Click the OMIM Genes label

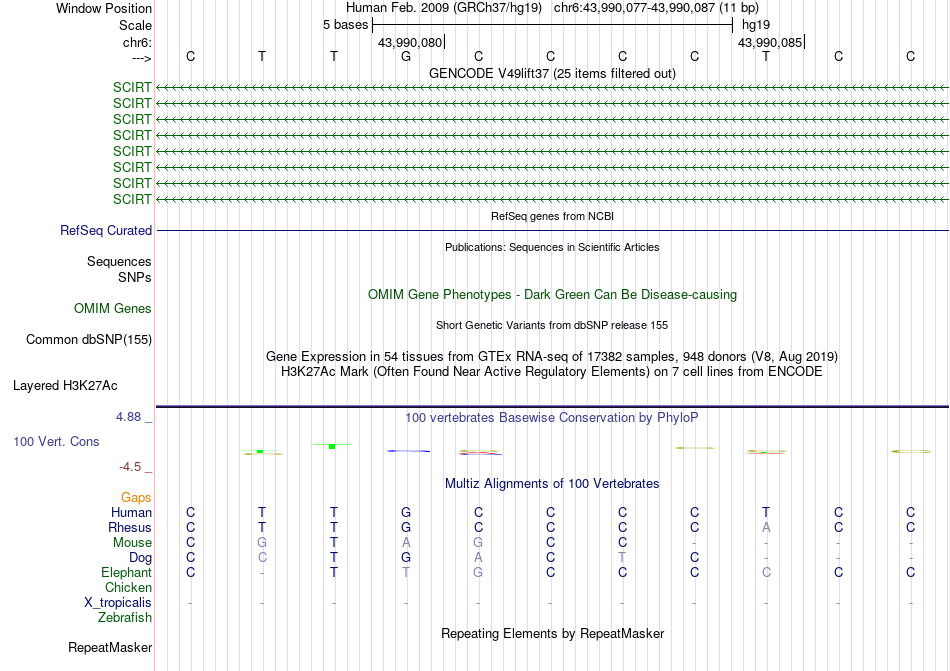(x=113, y=308)
